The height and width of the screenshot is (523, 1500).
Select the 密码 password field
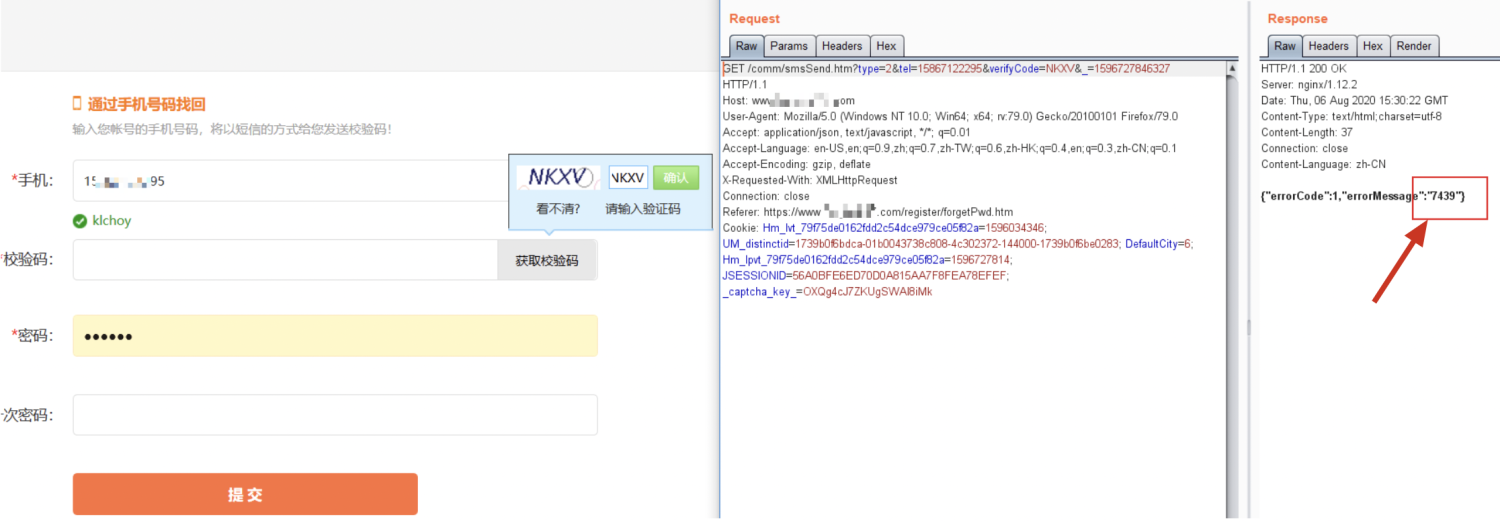coord(335,336)
